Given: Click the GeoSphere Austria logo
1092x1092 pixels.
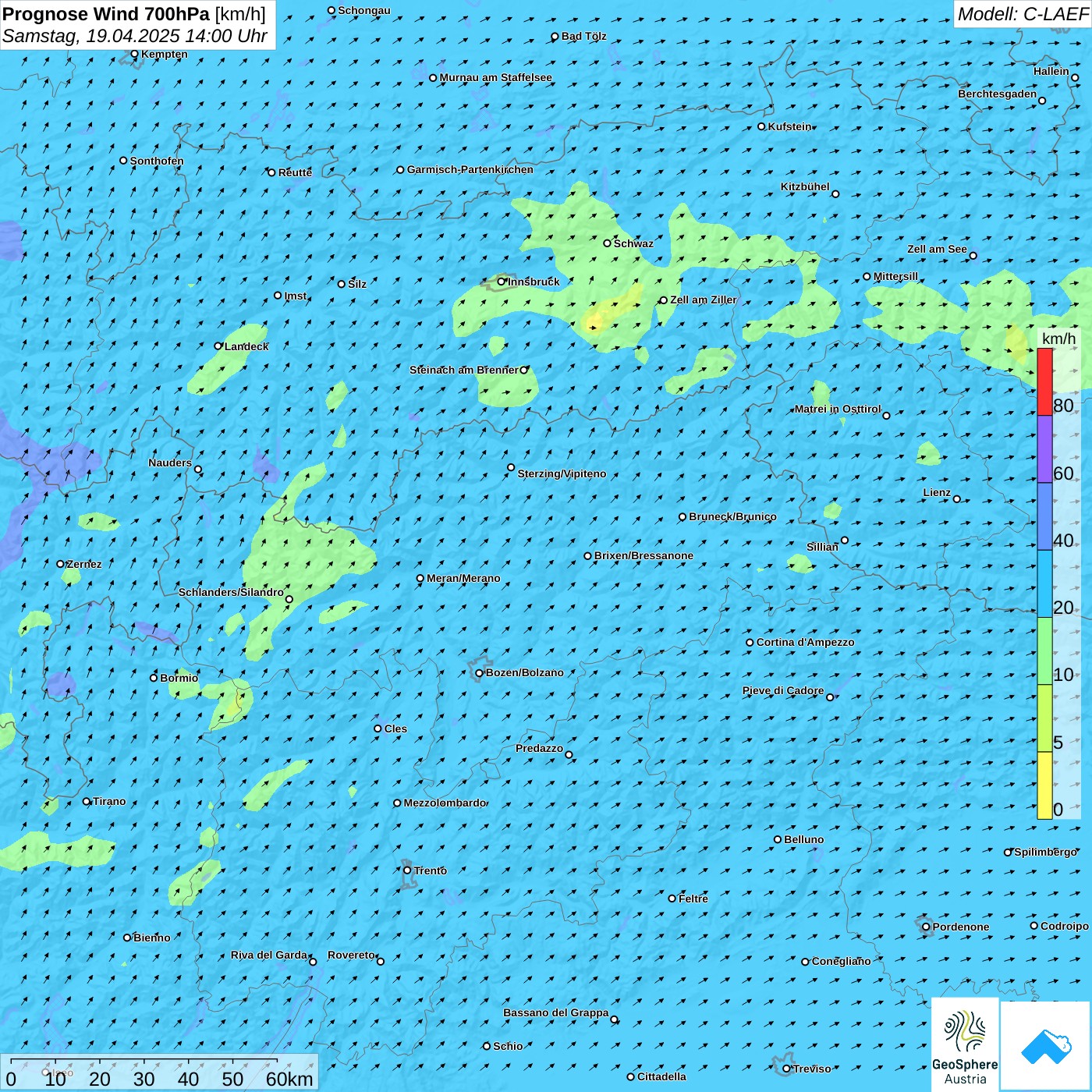Looking at the screenshot, I should tap(965, 1044).
